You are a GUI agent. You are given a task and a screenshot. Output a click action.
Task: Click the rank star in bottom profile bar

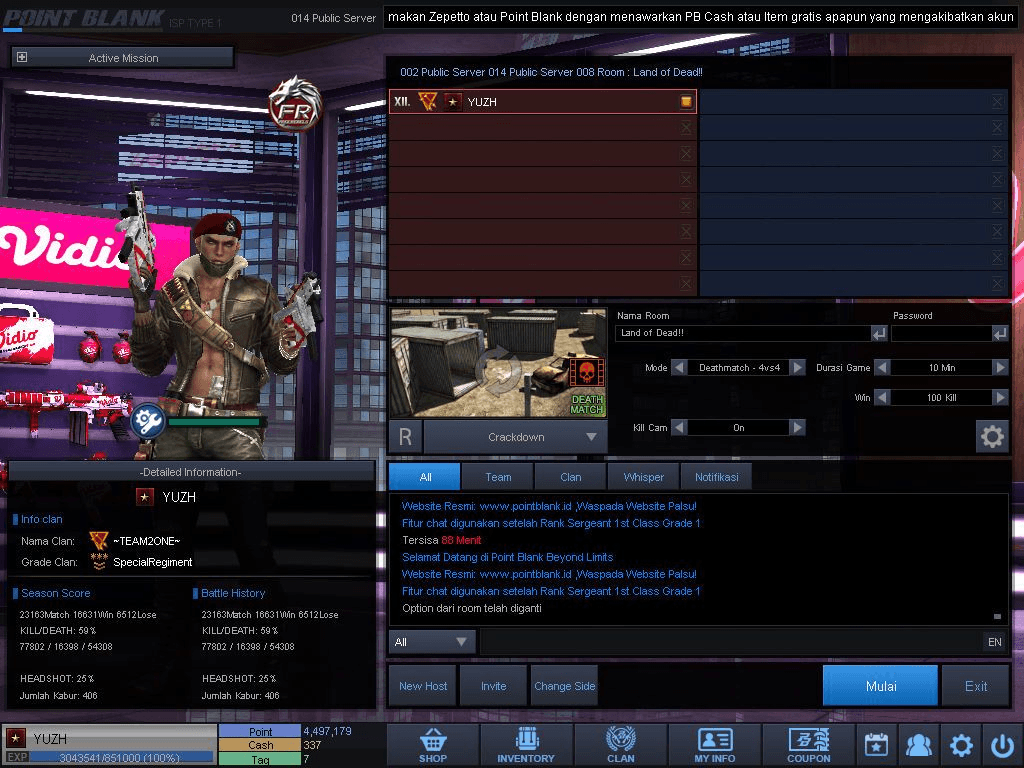pos(16,739)
